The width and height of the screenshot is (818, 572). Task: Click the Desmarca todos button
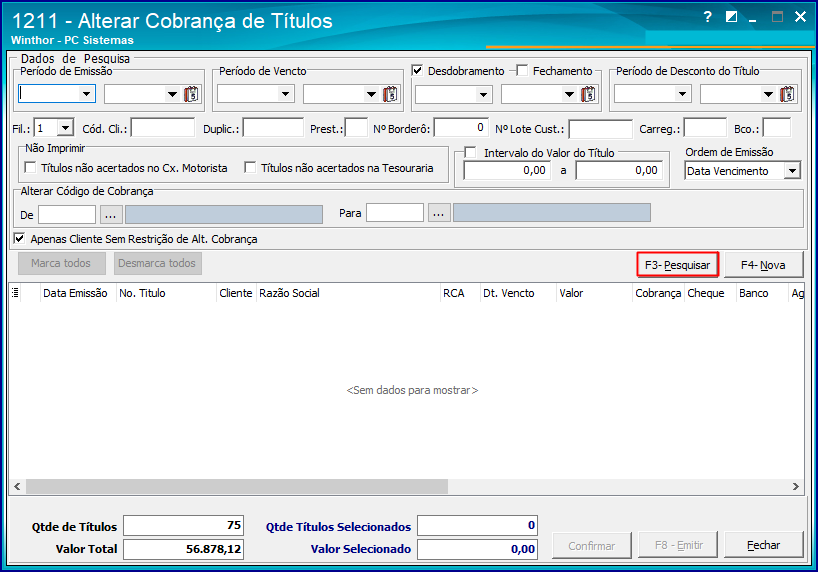(157, 263)
